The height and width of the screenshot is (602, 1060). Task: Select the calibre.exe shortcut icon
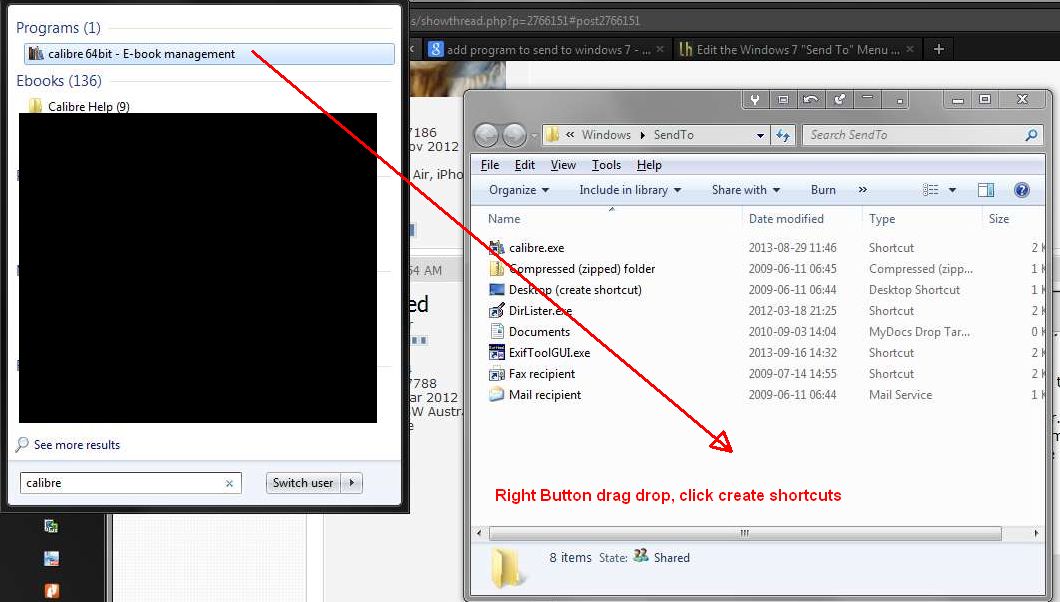point(497,248)
